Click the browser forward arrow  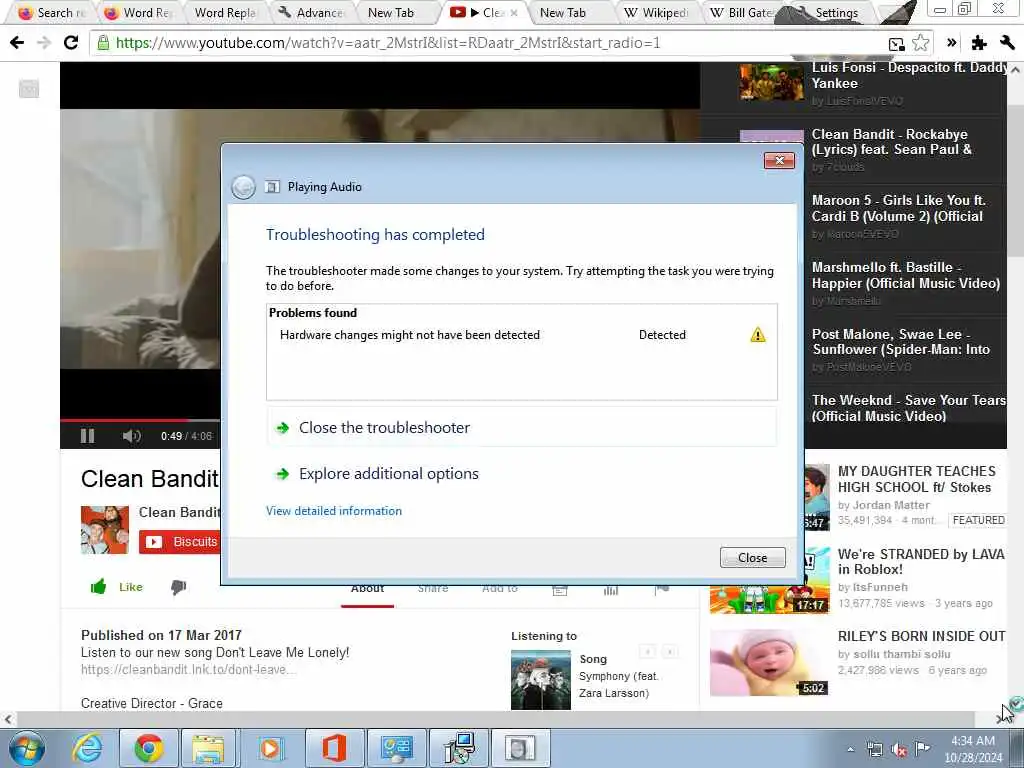[44, 43]
